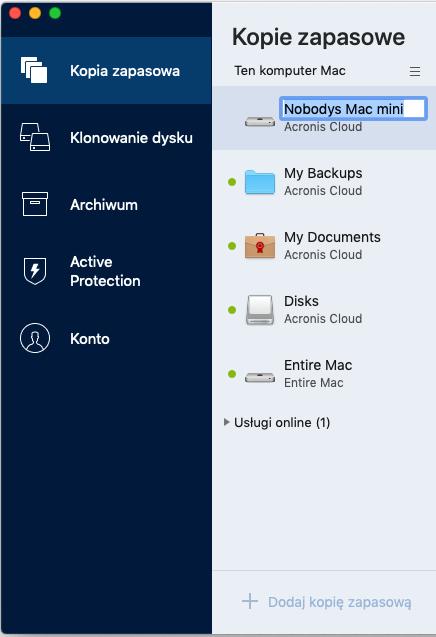Click the Archiwum box icon
This screenshot has width=436, height=637.
(35, 204)
